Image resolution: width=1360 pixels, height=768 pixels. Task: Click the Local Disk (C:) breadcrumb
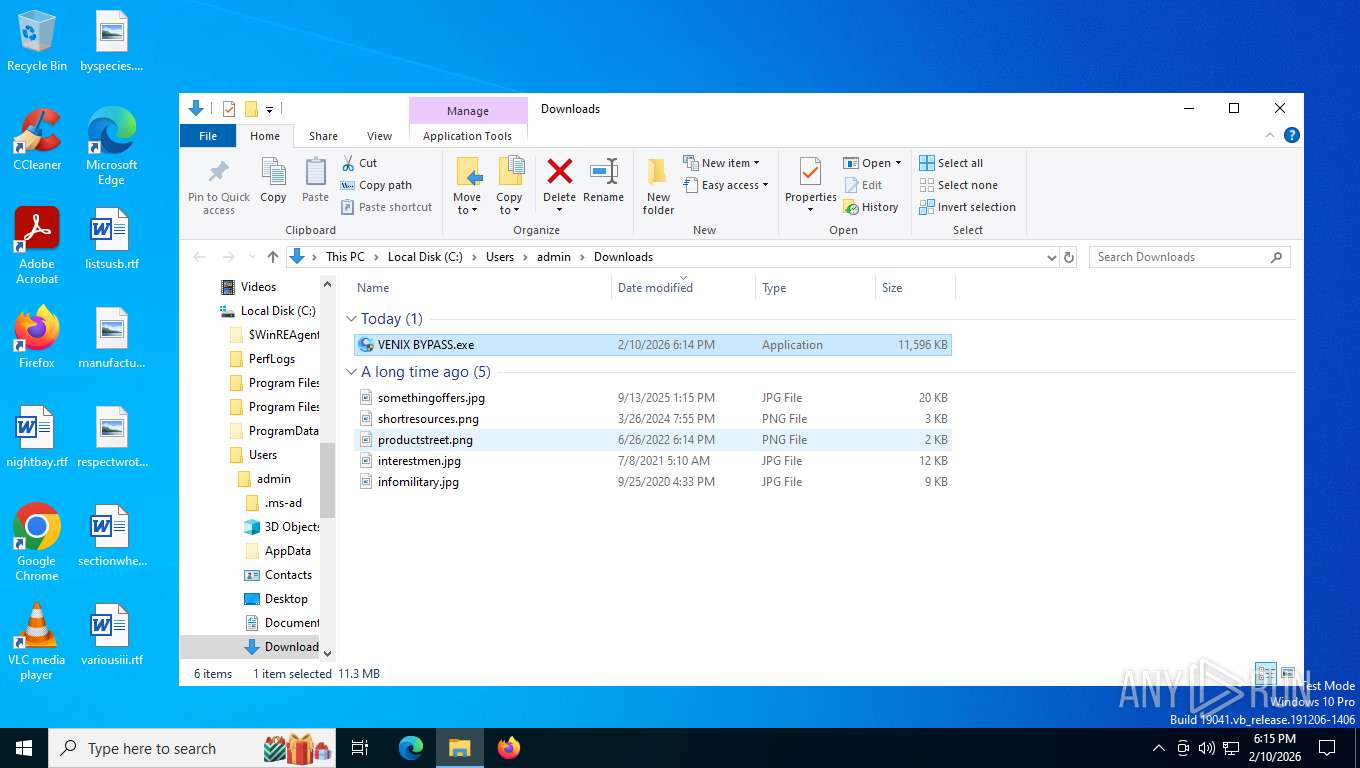click(425, 257)
